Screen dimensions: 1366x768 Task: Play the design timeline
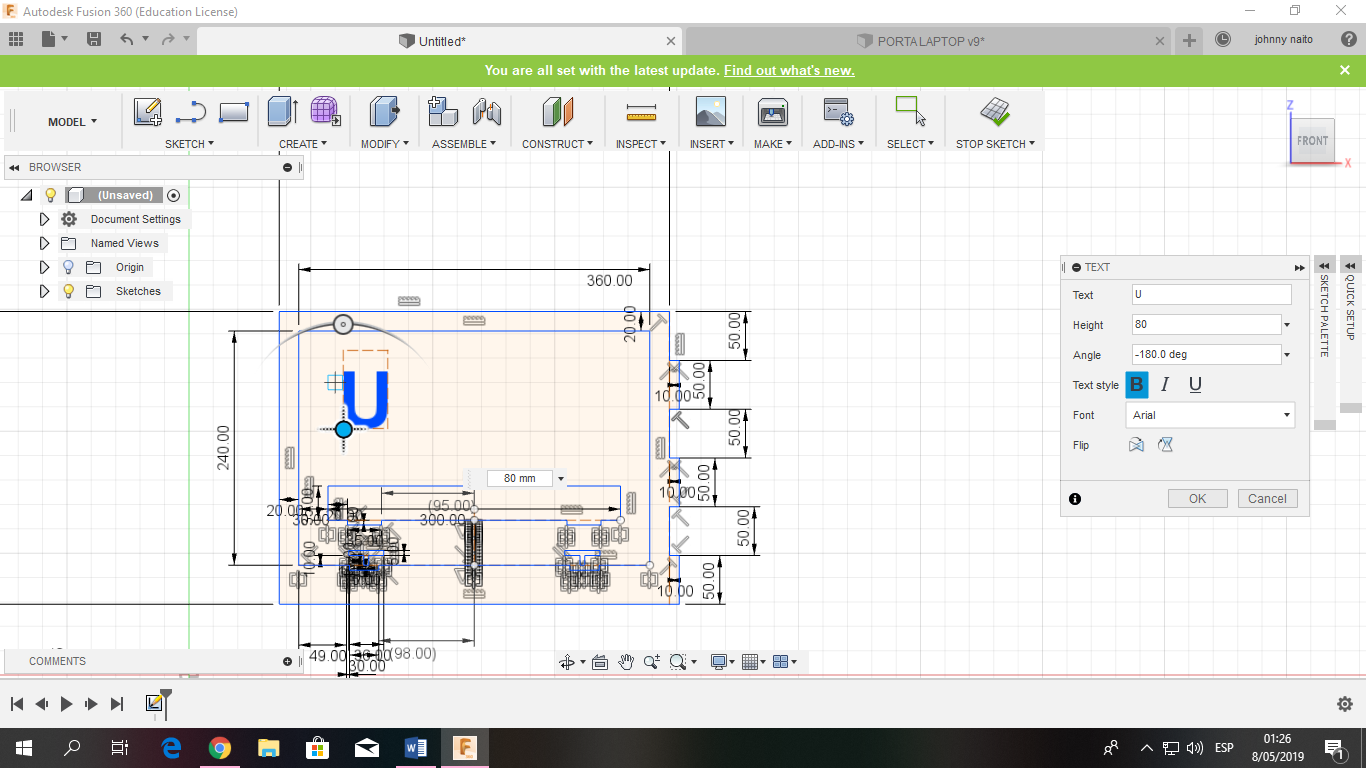pos(66,704)
